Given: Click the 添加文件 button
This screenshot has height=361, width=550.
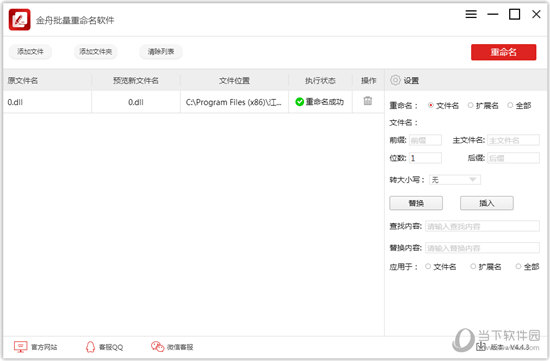Looking at the screenshot, I should point(31,52).
